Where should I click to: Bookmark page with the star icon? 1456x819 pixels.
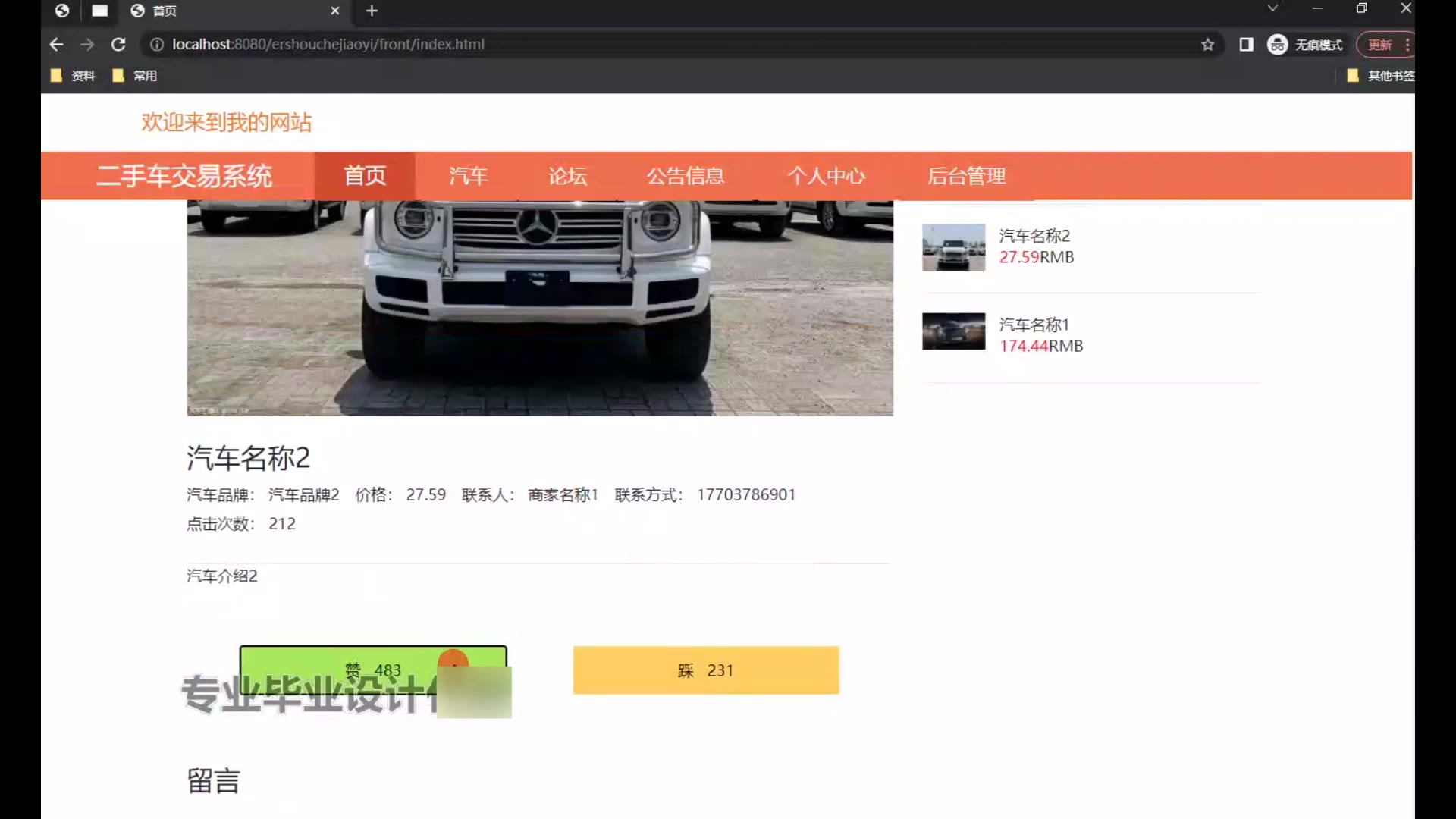pyautogui.click(x=1207, y=45)
